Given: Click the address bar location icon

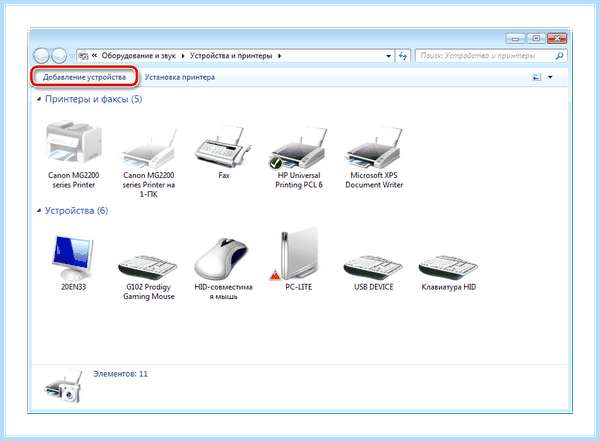Looking at the screenshot, I should coord(83,56).
